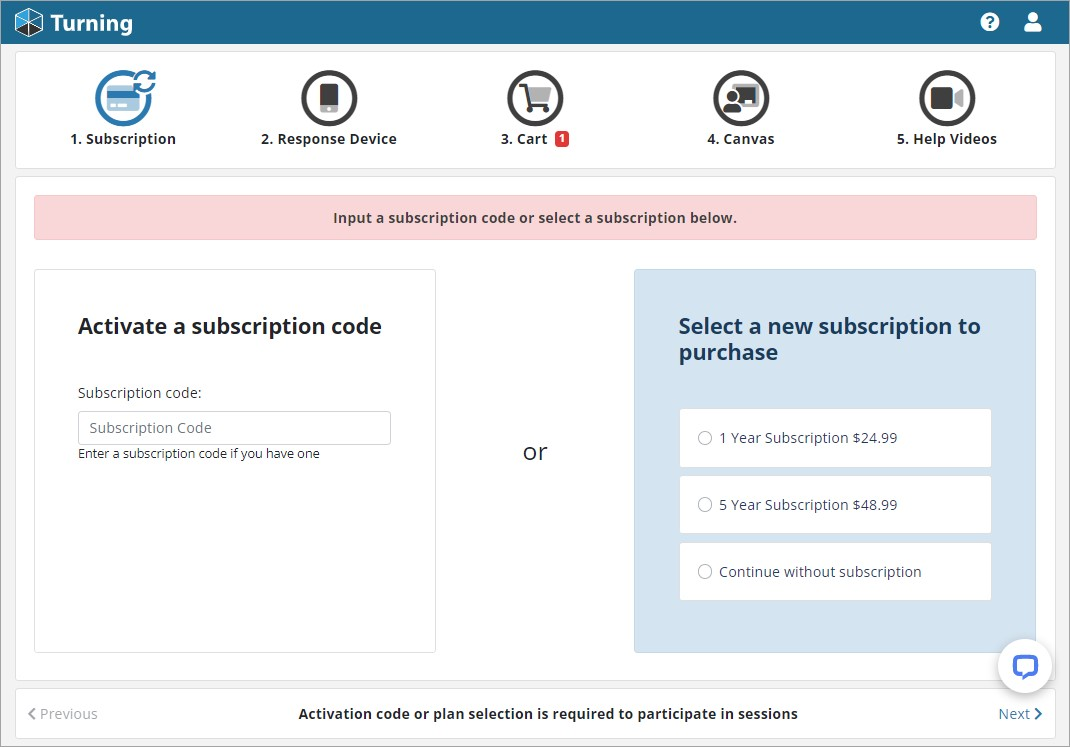
Task: Open the chat bubble support icon
Action: (x=1025, y=666)
